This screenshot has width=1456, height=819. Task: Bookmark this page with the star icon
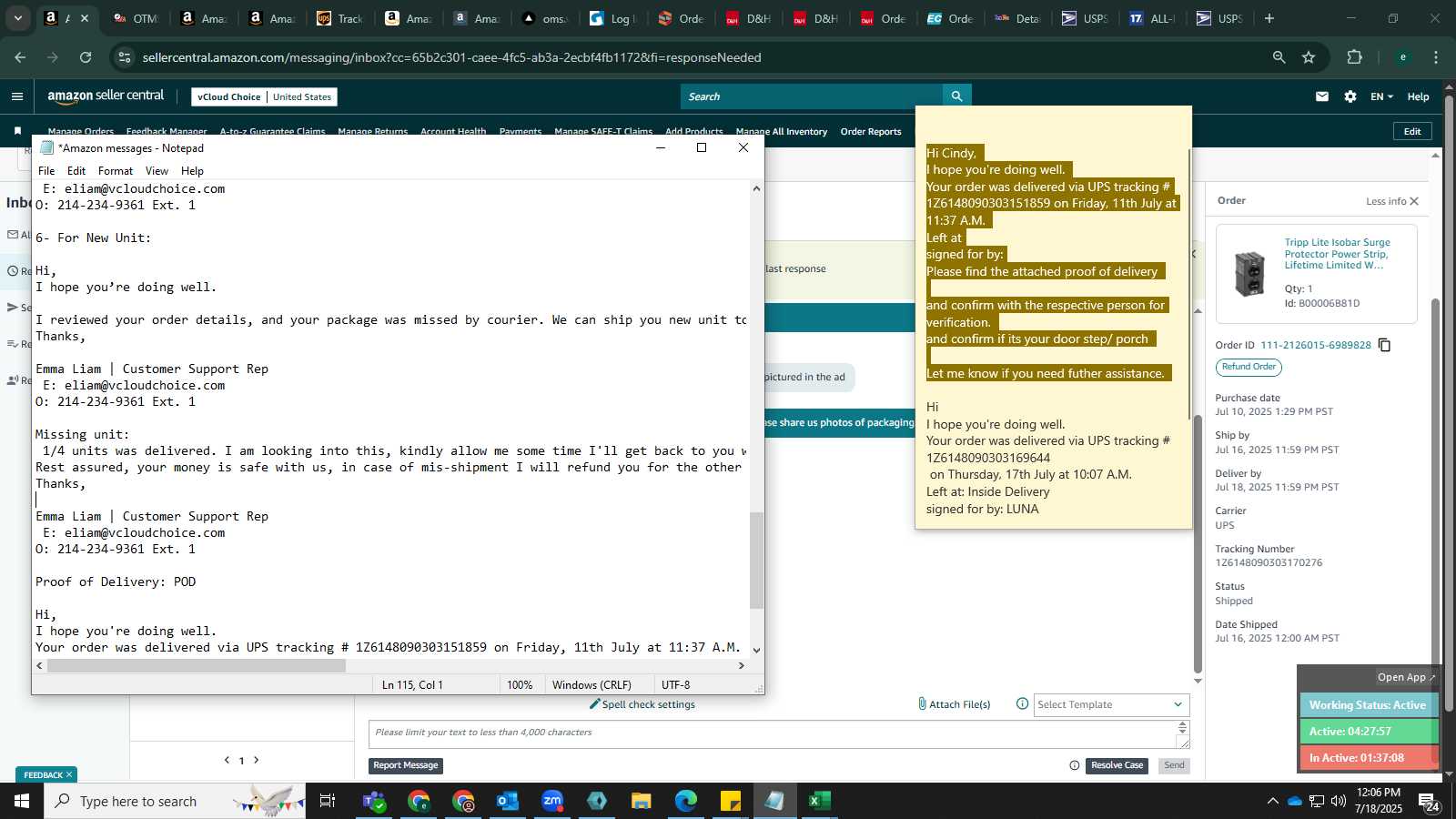click(1309, 57)
